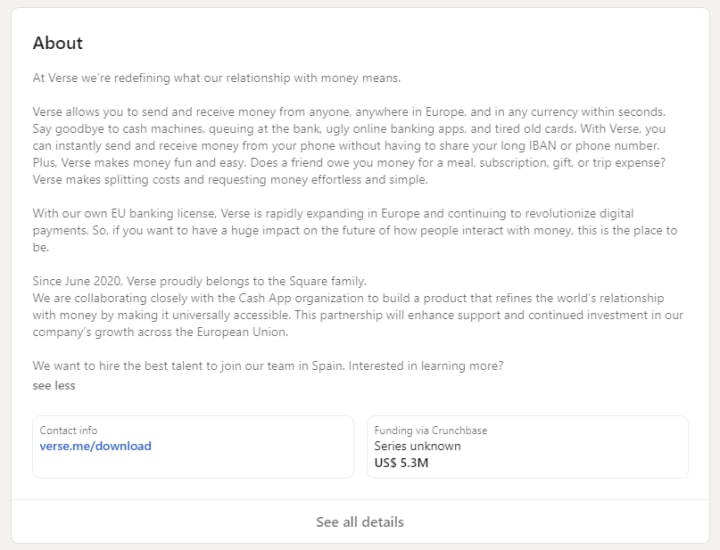Click the "We want to hire the best talent" sentence

pyautogui.click(x=267, y=366)
